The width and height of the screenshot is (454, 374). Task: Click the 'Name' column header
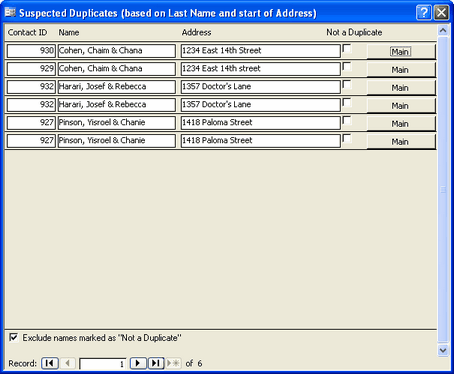click(x=69, y=32)
